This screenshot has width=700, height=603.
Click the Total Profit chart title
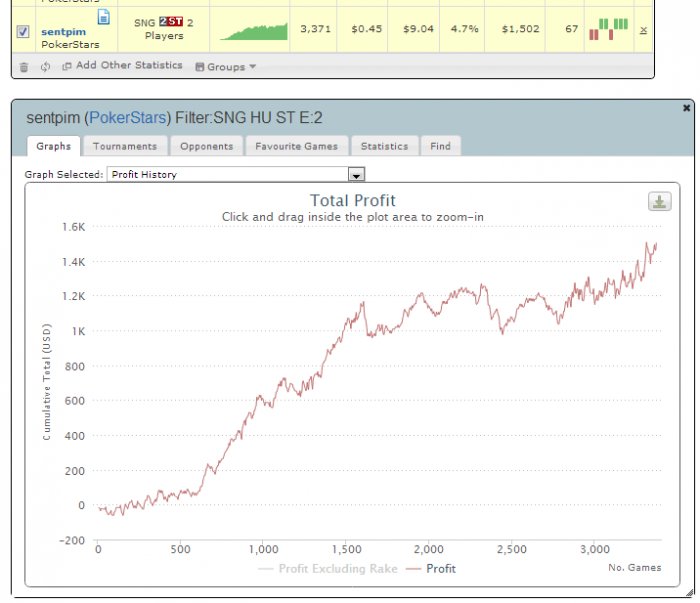[353, 200]
